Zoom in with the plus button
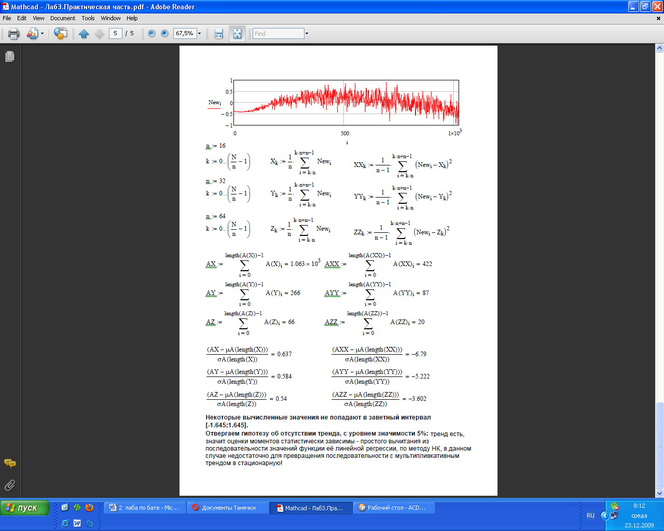The width and height of the screenshot is (664, 531). click(x=165, y=33)
